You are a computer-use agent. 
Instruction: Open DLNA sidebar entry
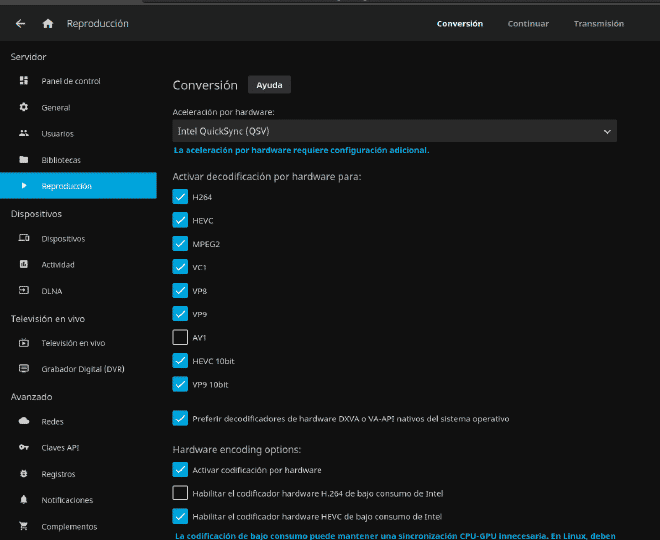pyautogui.click(x=78, y=291)
